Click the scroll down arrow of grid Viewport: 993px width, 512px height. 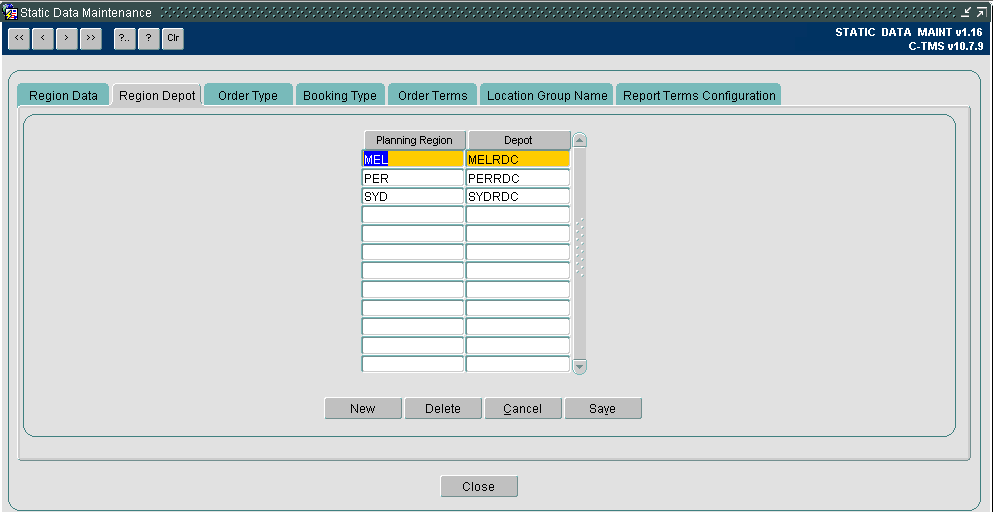tap(579, 366)
